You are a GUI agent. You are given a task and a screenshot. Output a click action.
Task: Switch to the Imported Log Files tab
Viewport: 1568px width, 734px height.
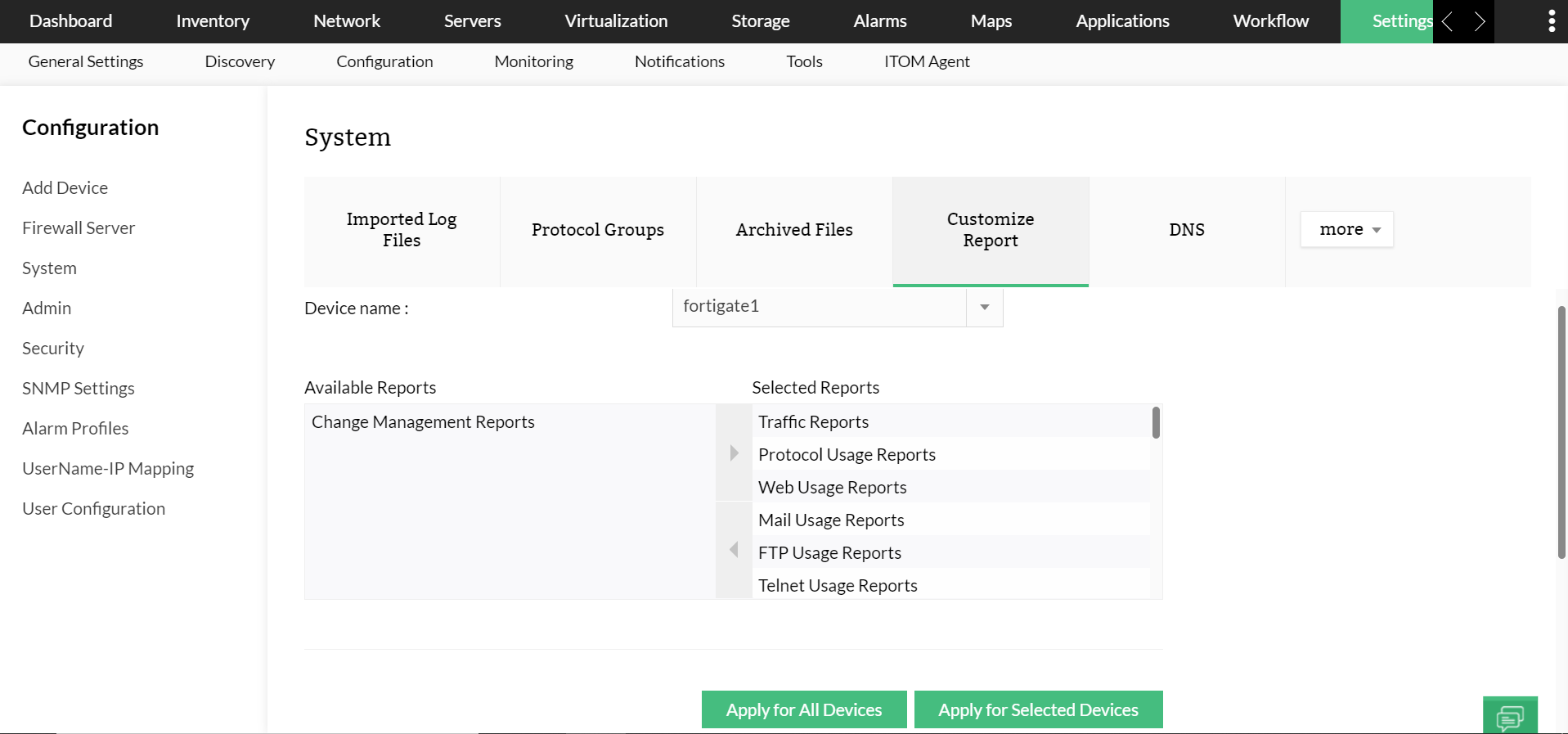[402, 230]
